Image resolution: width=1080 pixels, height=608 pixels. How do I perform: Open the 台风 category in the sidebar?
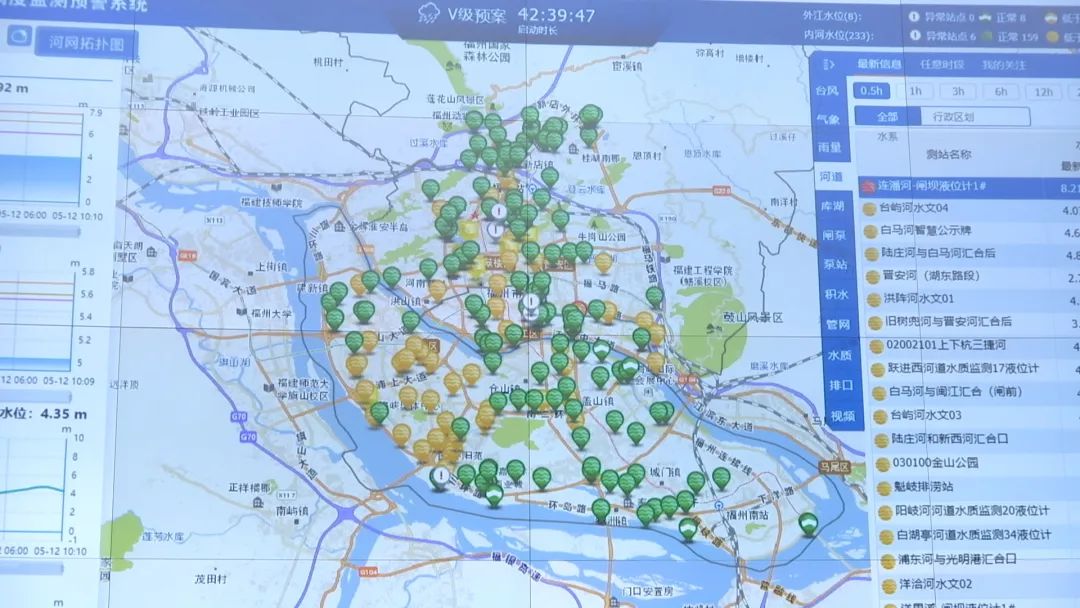click(828, 90)
